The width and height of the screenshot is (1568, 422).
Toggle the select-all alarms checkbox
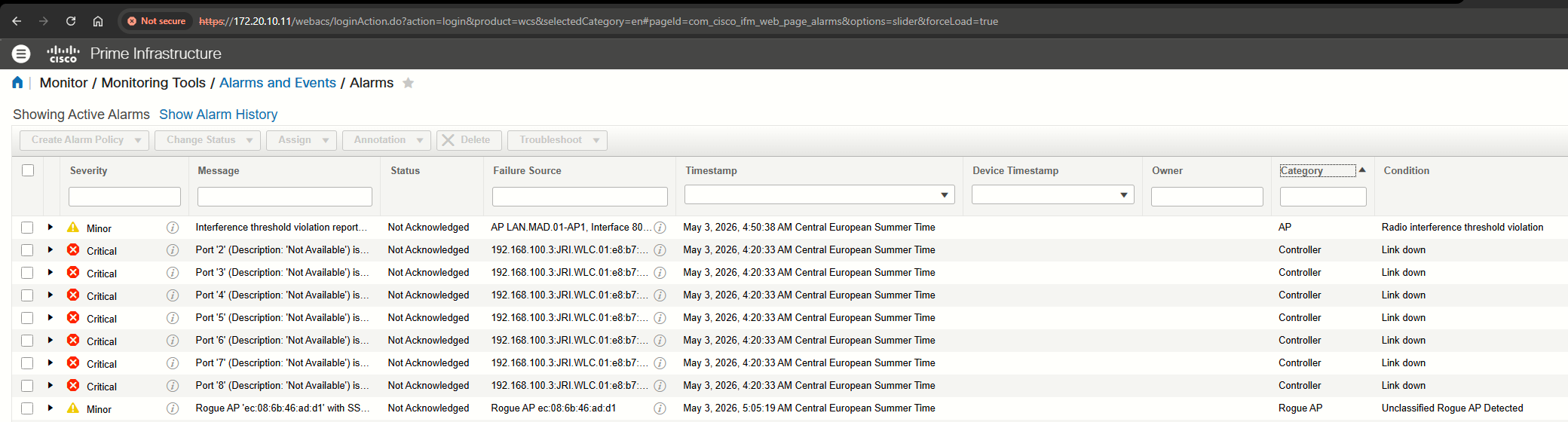coord(28,170)
